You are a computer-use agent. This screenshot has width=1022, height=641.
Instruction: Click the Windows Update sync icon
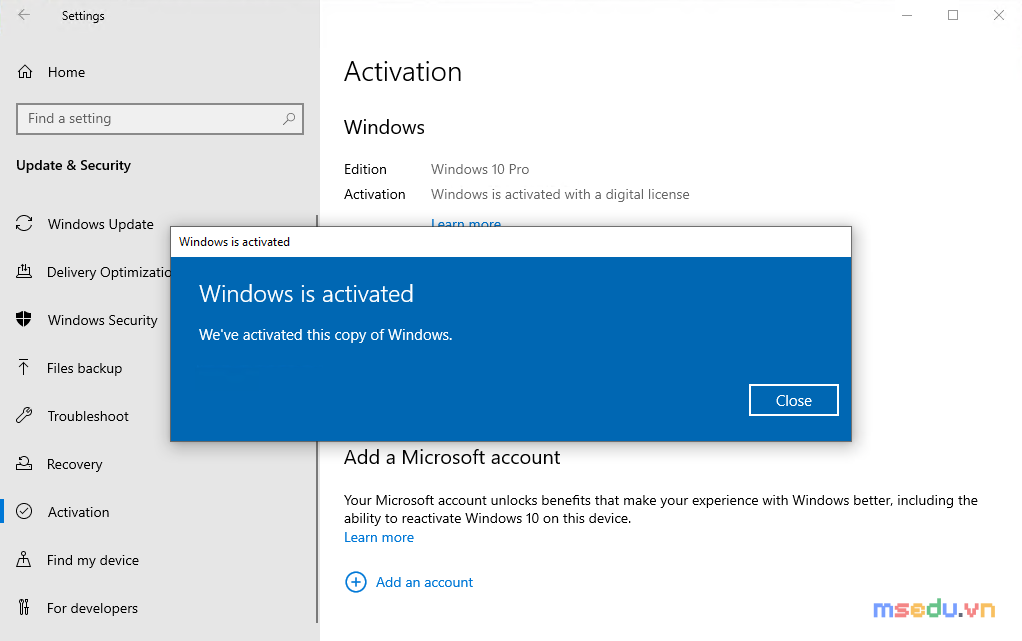(24, 224)
